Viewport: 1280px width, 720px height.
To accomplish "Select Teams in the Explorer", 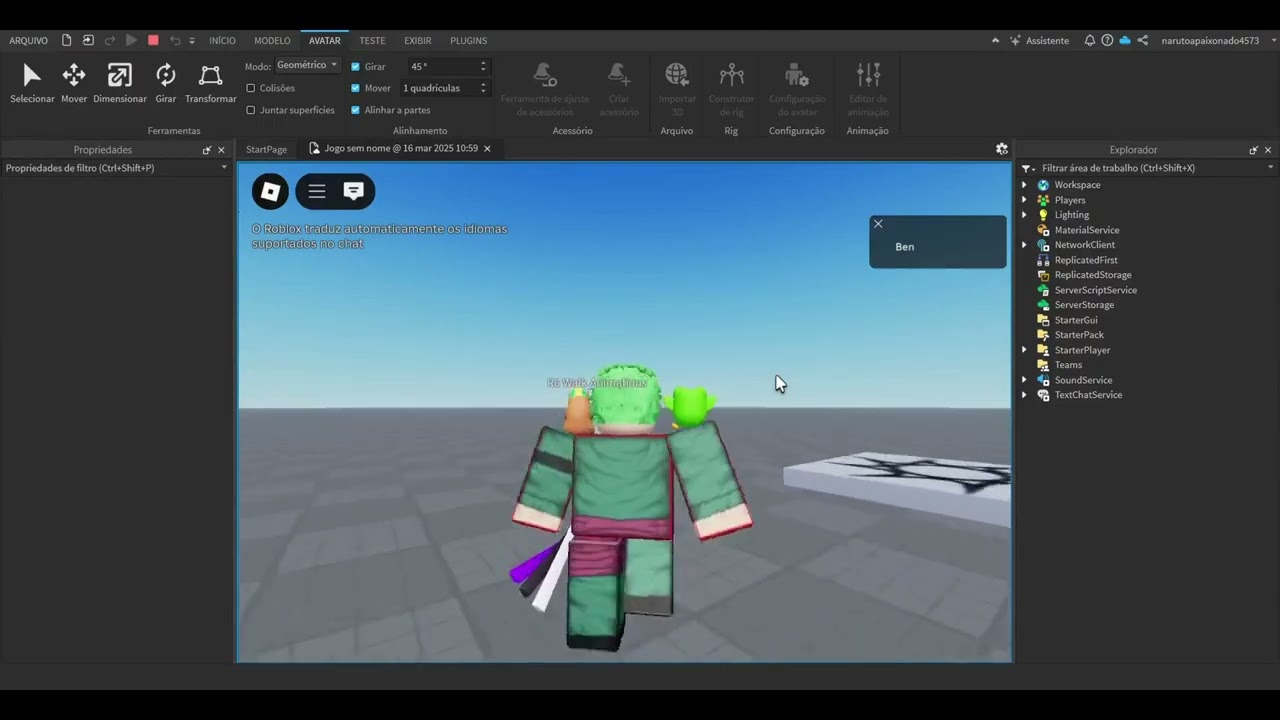I will 1068,365.
